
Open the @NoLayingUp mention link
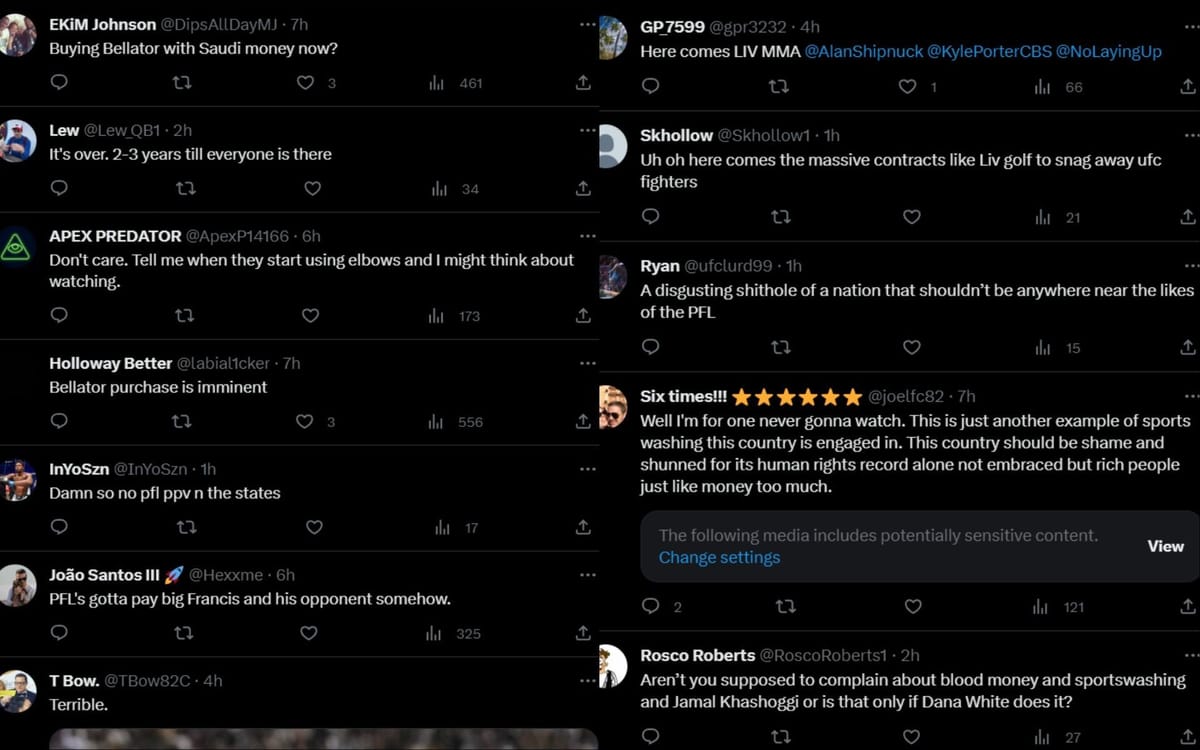(1109, 52)
